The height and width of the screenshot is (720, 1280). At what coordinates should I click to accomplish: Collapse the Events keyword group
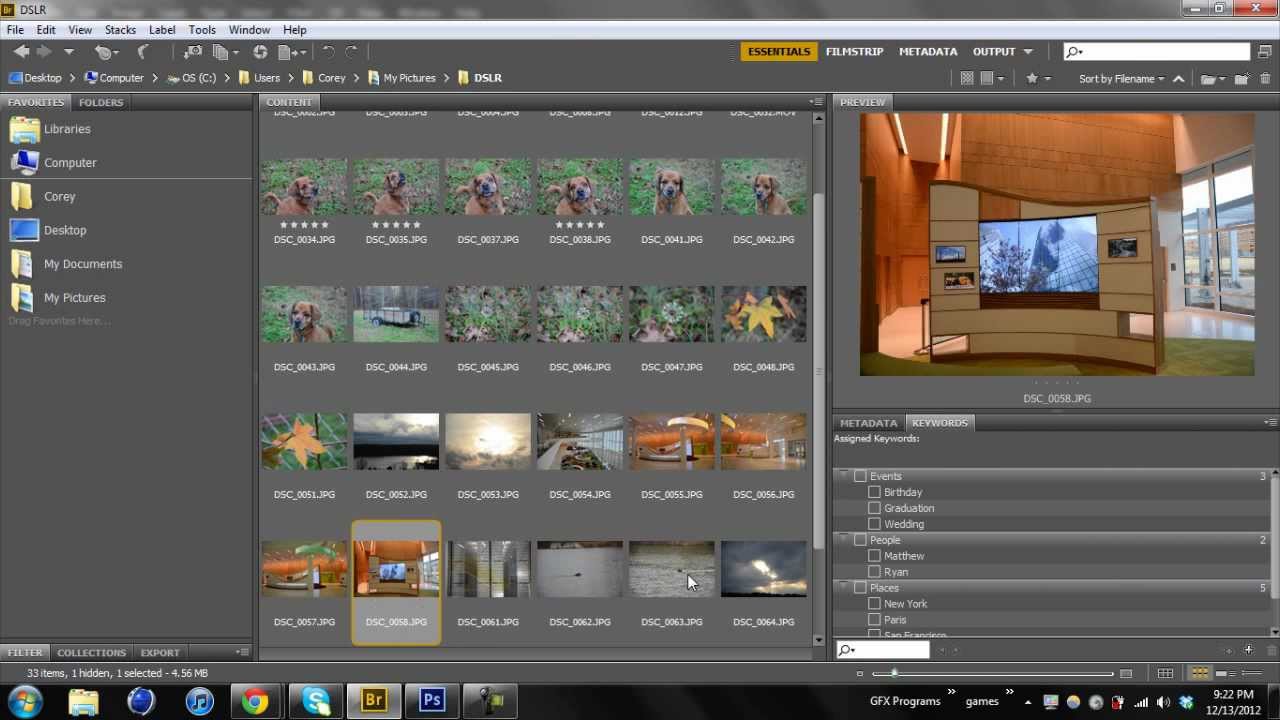[844, 476]
